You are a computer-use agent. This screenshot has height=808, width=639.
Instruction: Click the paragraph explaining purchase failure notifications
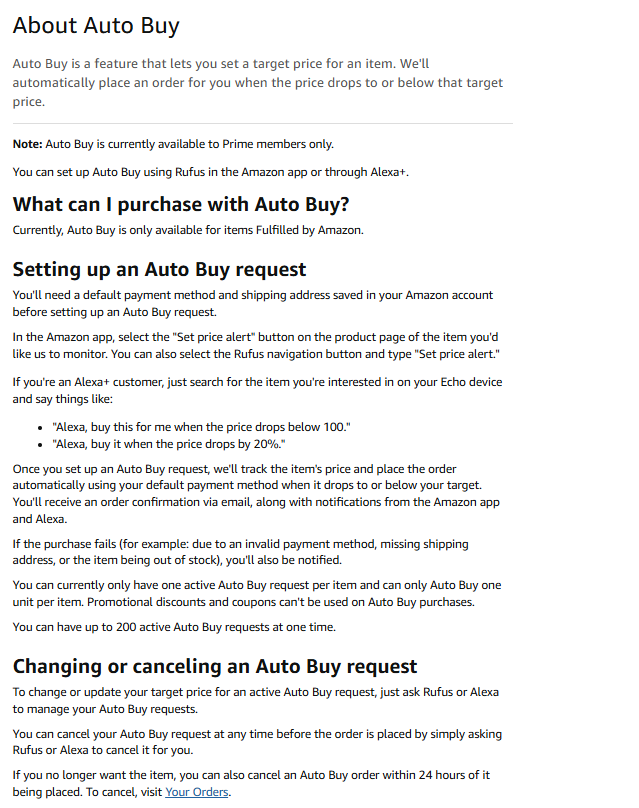pos(240,552)
